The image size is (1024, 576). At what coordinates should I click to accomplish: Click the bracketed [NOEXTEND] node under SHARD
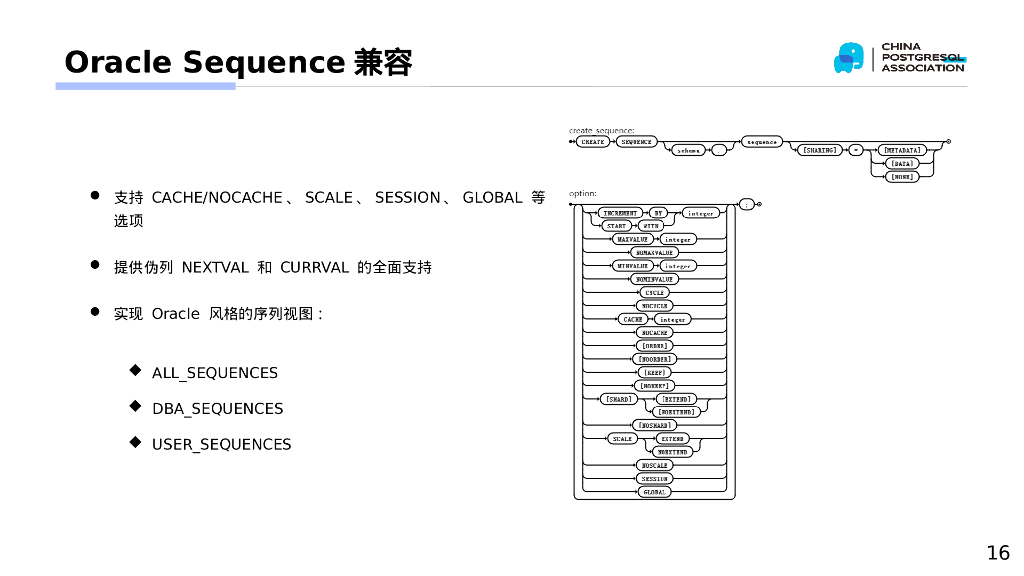click(x=677, y=412)
